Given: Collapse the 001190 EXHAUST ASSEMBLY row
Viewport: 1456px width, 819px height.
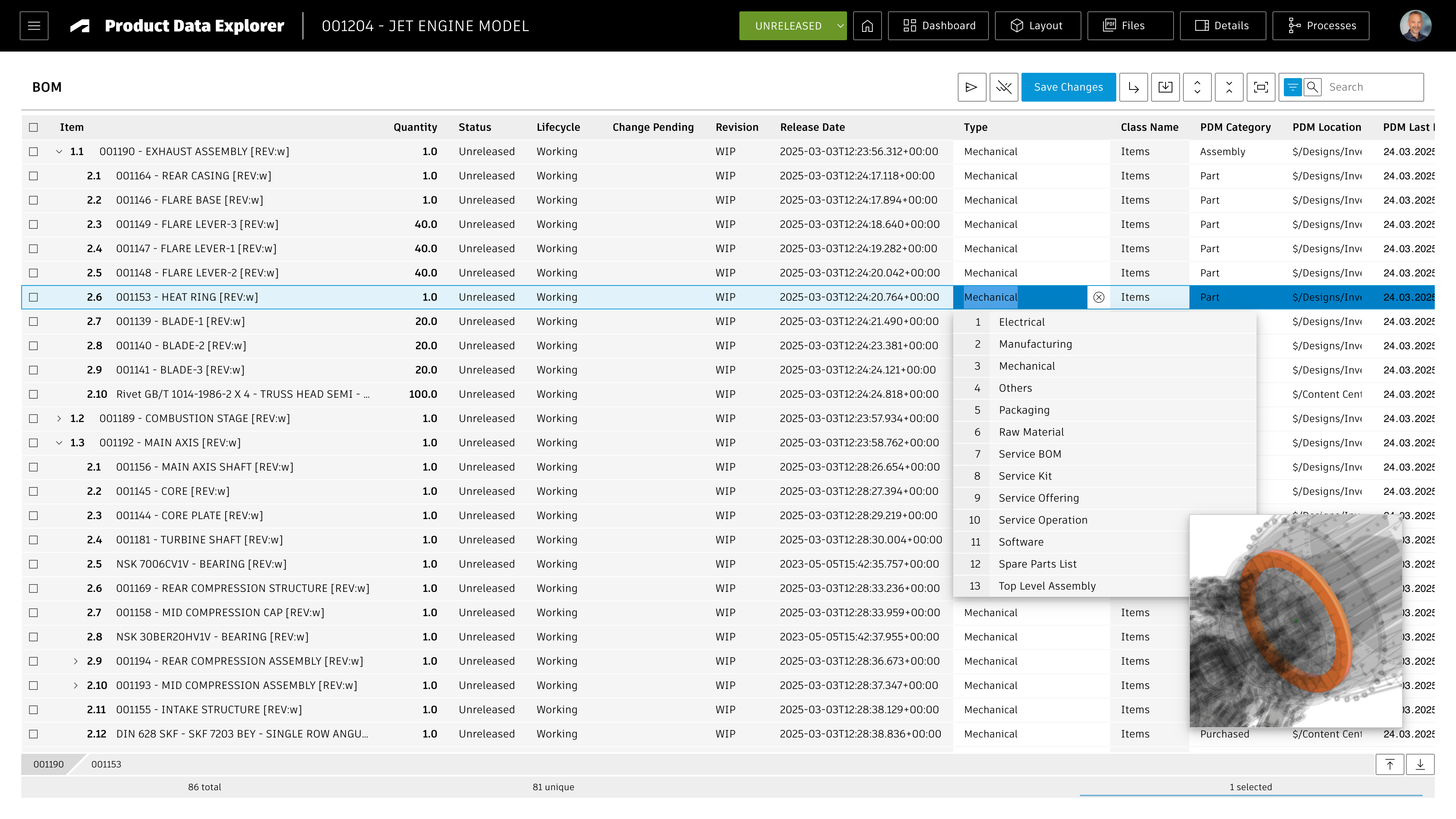Looking at the screenshot, I should point(59,152).
